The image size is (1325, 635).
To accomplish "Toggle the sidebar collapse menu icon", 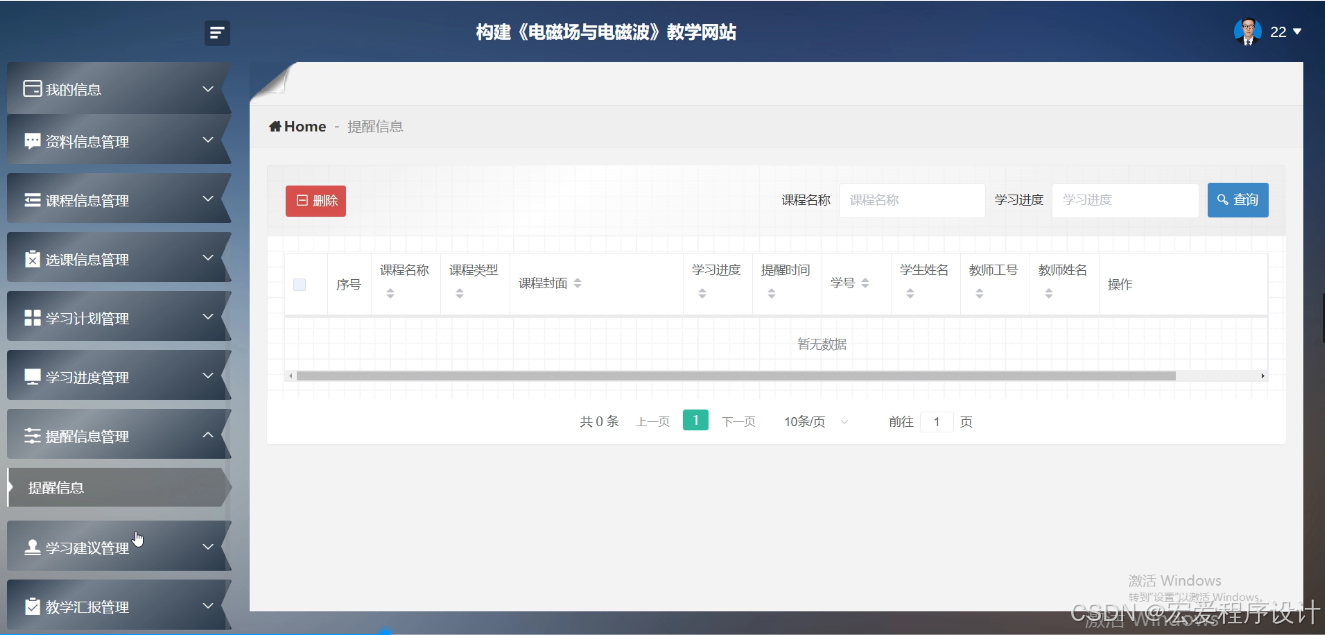I will (x=217, y=33).
